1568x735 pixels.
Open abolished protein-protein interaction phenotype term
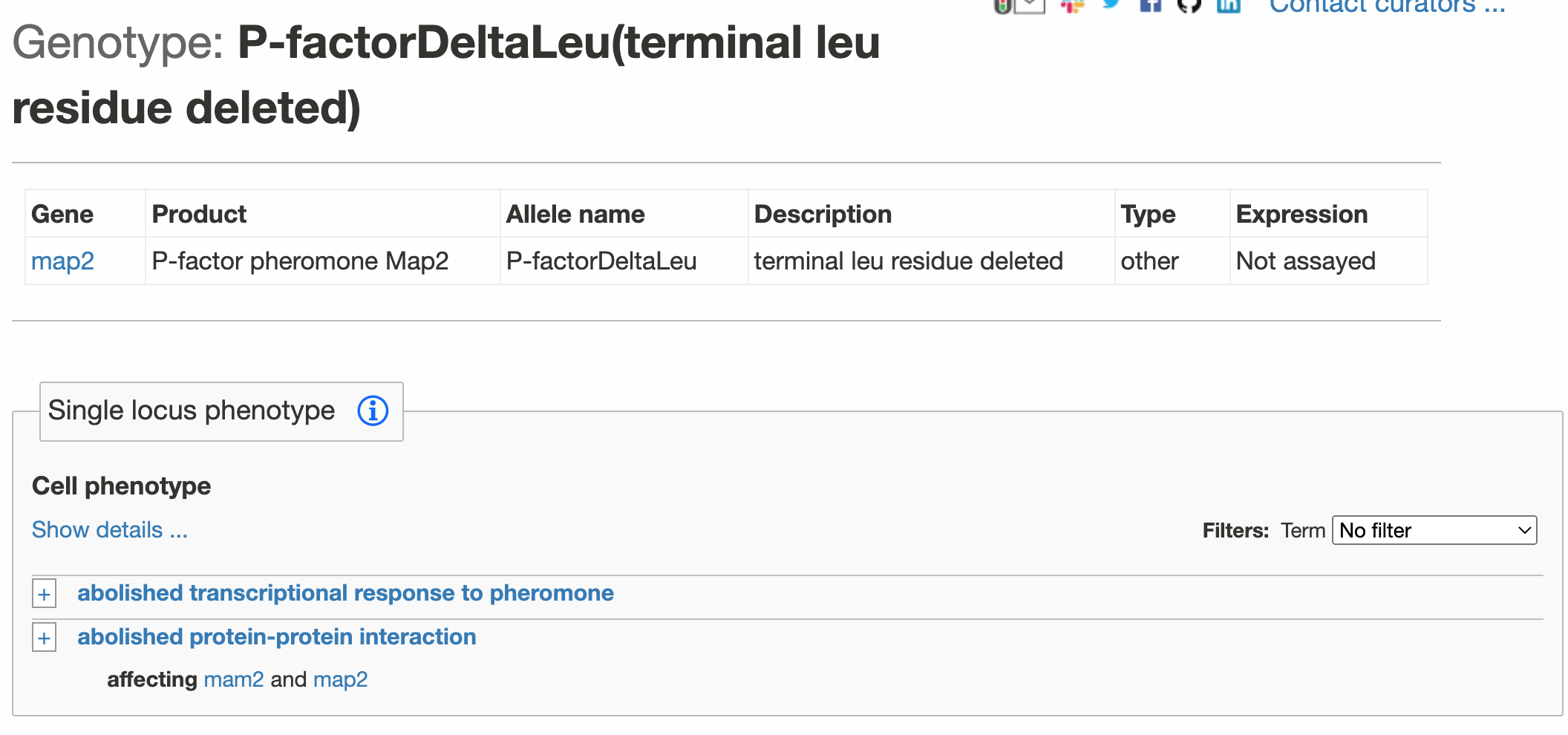pyautogui.click(x=277, y=637)
